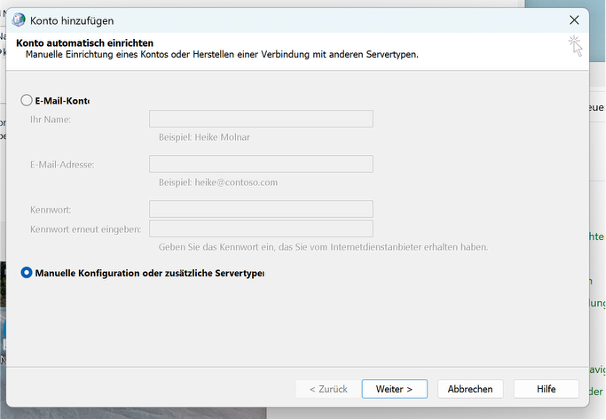Click the 'E-Mail-Adresse:' label
Viewport: 606px width, 420px height.
[62, 164]
